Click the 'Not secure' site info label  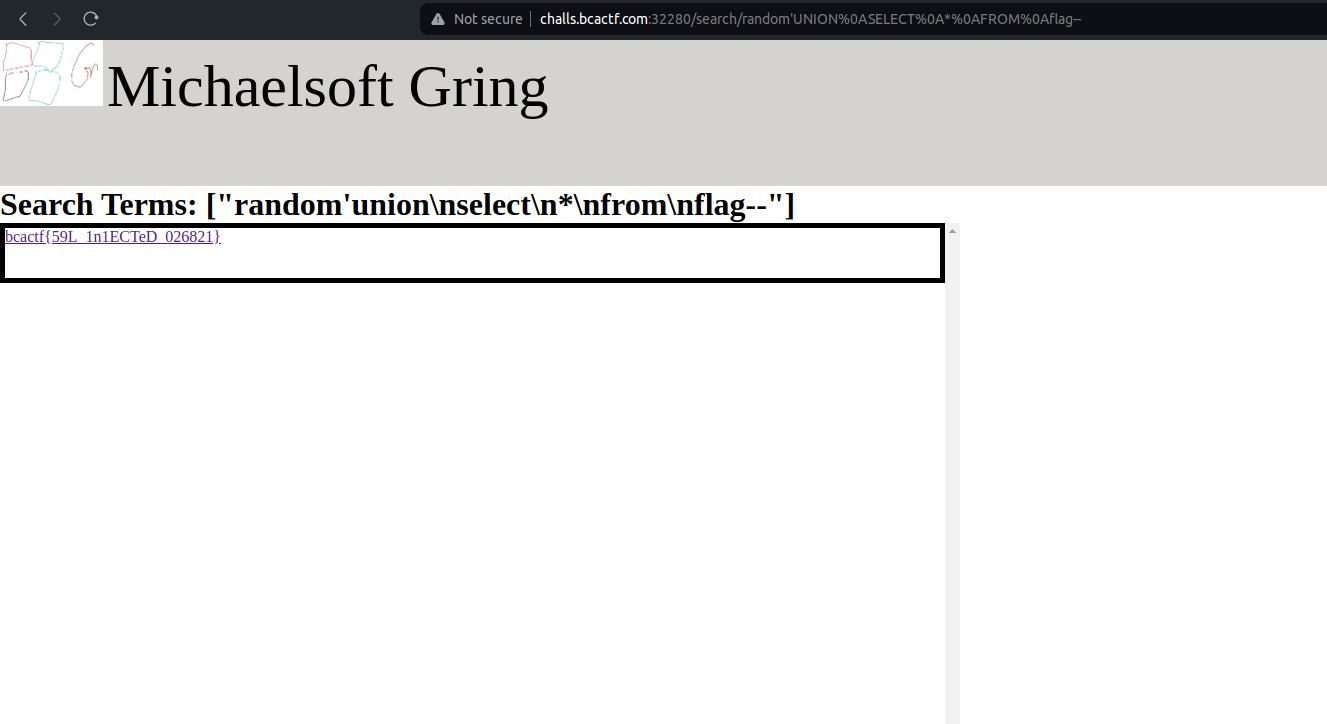(488, 19)
